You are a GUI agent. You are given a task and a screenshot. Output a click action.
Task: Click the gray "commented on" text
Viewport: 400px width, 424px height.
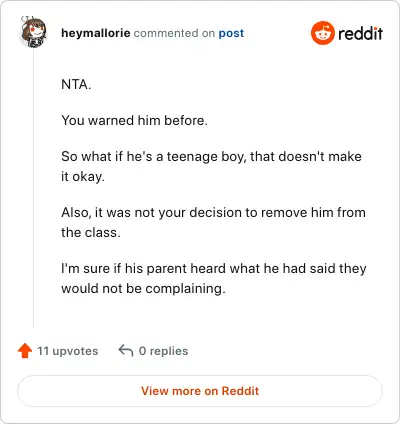(174, 33)
